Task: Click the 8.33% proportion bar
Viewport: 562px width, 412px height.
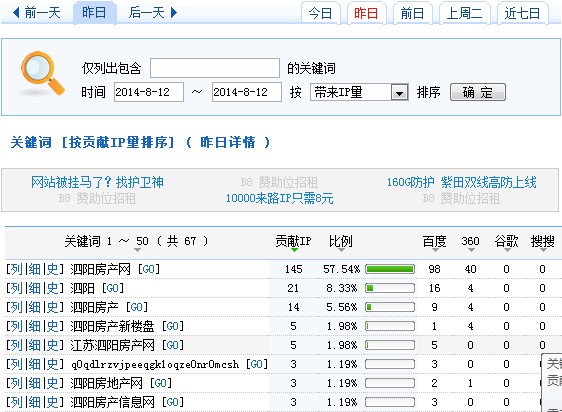Action: pos(390,288)
